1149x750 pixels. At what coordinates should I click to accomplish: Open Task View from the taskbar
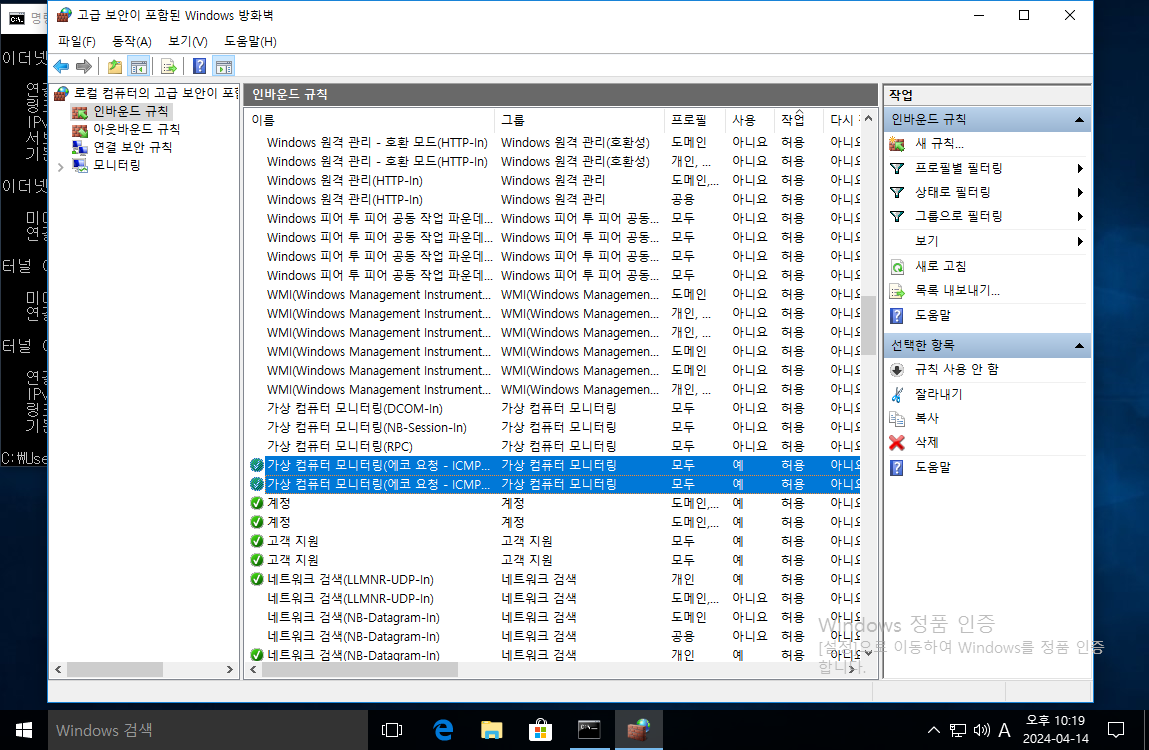[392, 730]
